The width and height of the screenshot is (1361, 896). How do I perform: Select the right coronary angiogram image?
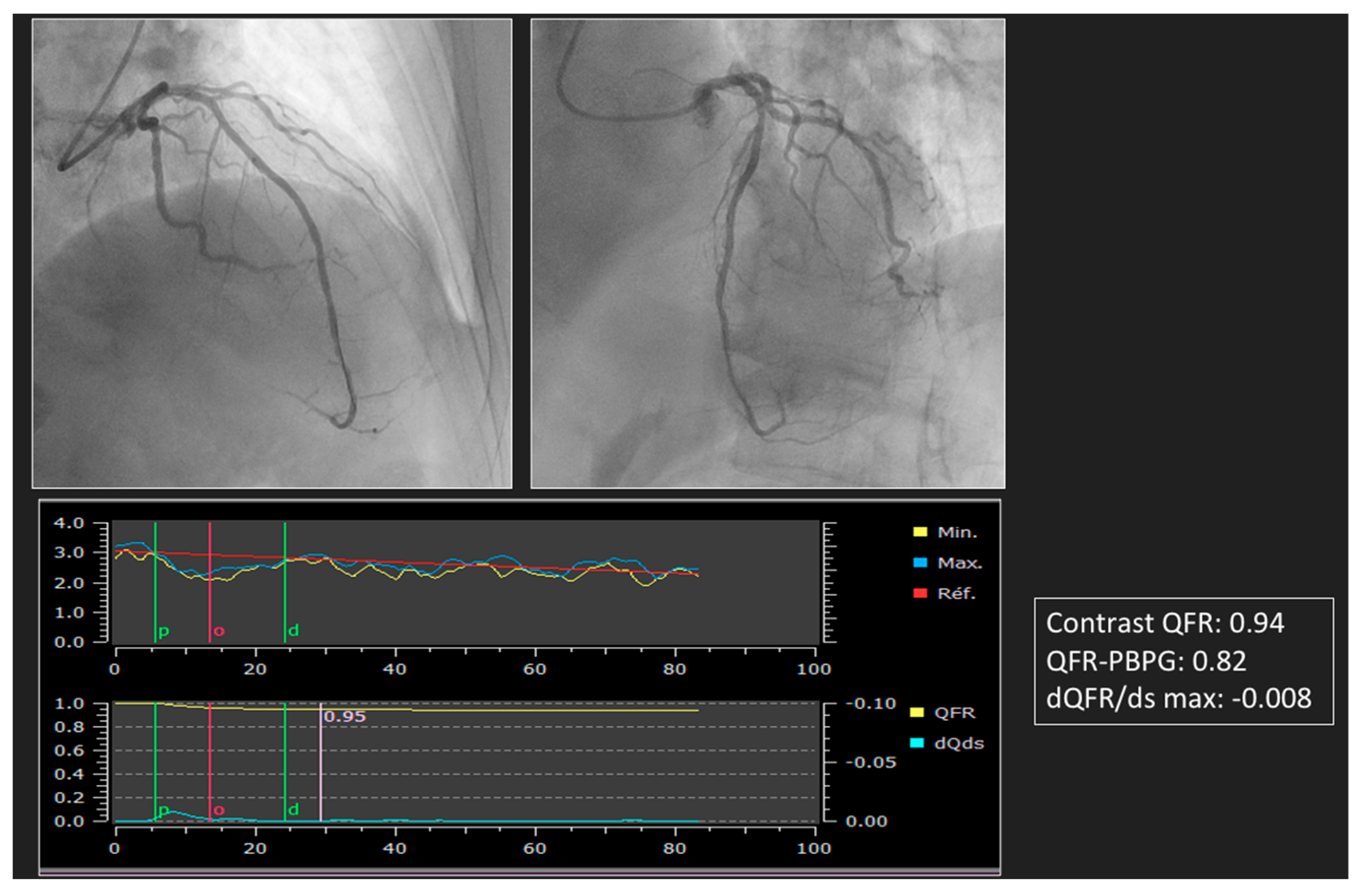767,253
